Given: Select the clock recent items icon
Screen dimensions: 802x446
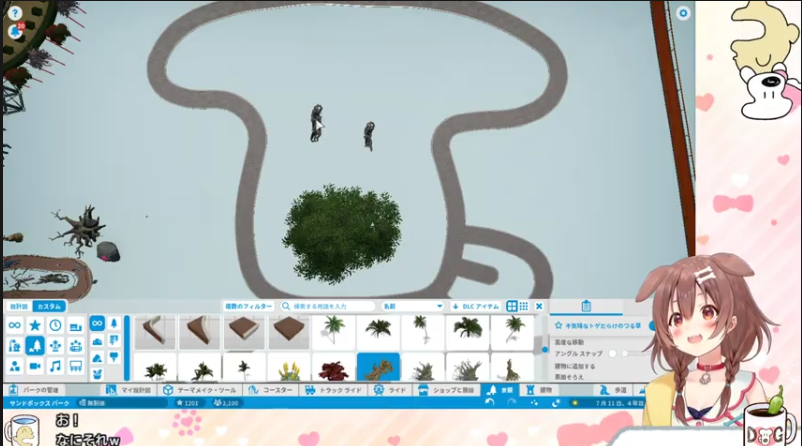Looking at the screenshot, I should 55,325.
